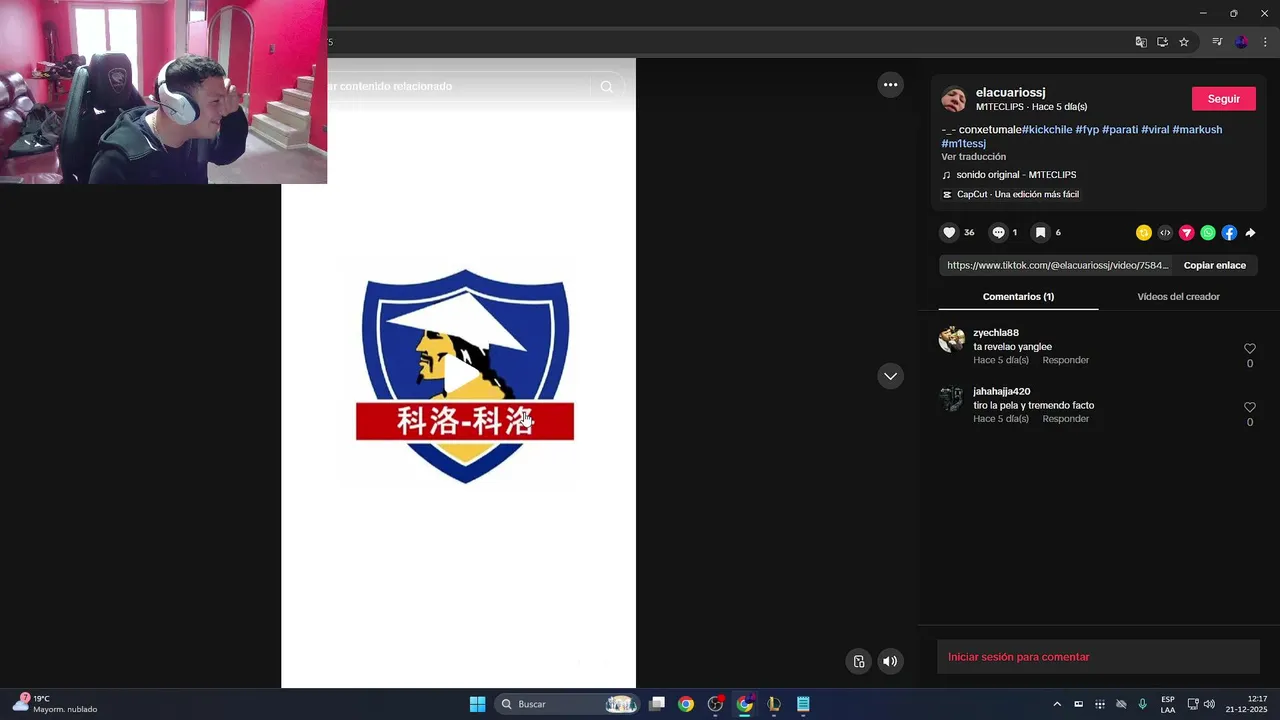Like the jahahajja420 comment
Image resolution: width=1280 pixels, height=720 pixels.
(1249, 408)
